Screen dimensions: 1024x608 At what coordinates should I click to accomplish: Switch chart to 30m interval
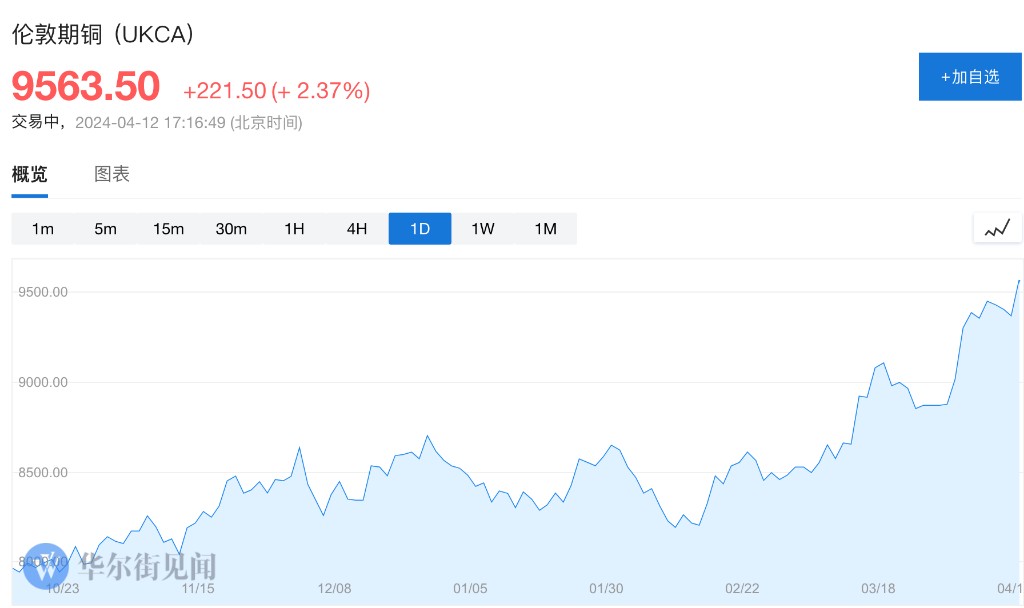pos(231,229)
